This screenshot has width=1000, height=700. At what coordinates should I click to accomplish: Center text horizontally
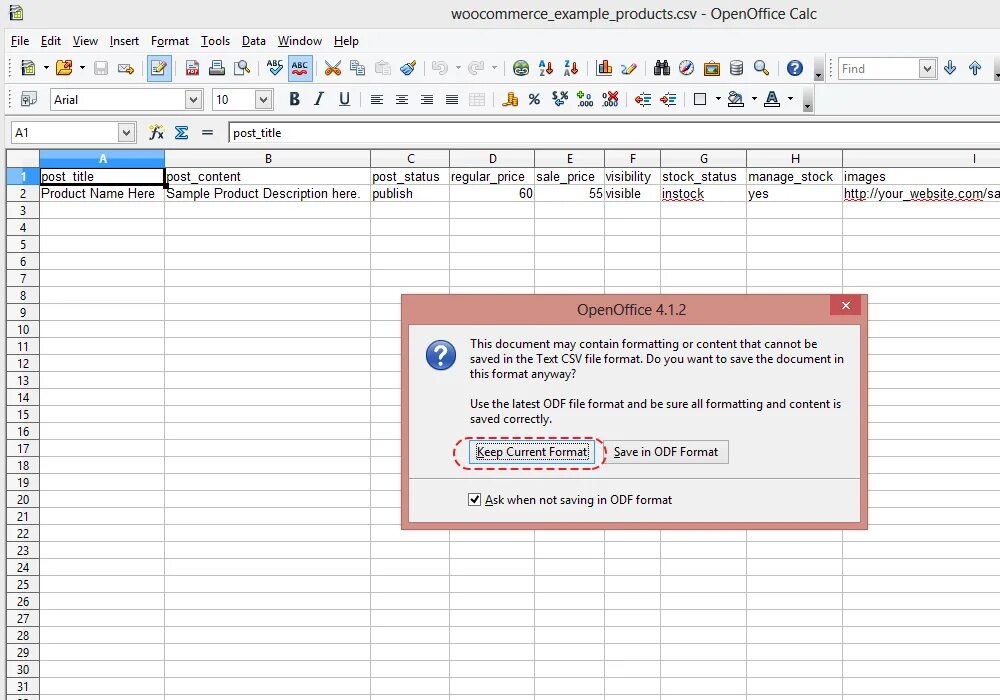click(x=402, y=99)
